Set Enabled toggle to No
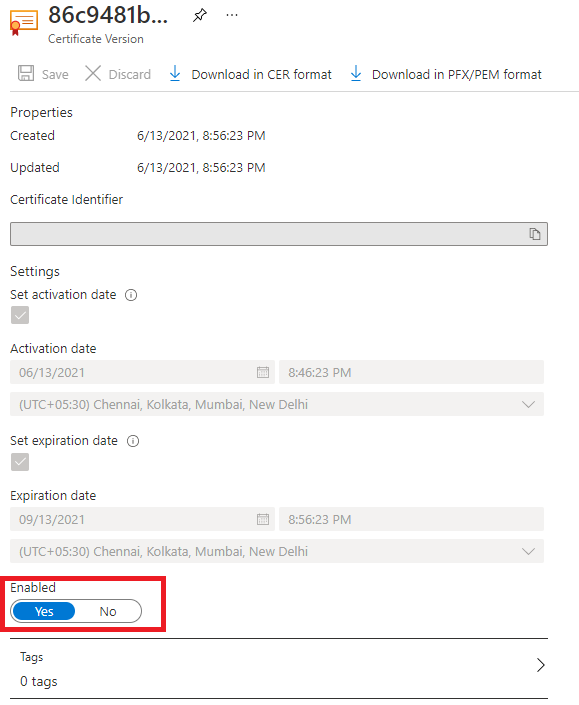Image resolution: width=579 pixels, height=705 pixels. coord(108,611)
